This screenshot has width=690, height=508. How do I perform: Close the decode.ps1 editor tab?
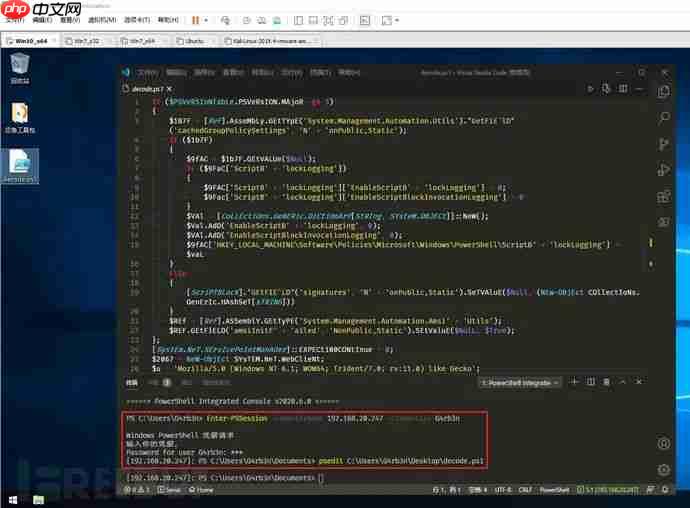[x=169, y=89]
